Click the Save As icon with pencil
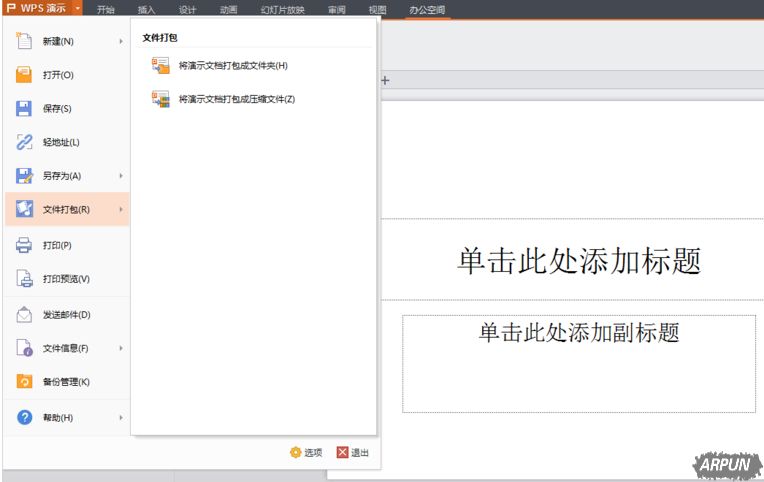 coord(24,175)
